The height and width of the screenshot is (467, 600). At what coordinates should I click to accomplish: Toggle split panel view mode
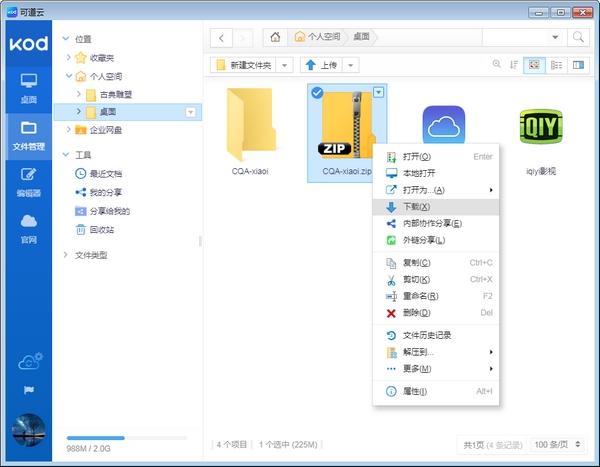click(x=577, y=65)
